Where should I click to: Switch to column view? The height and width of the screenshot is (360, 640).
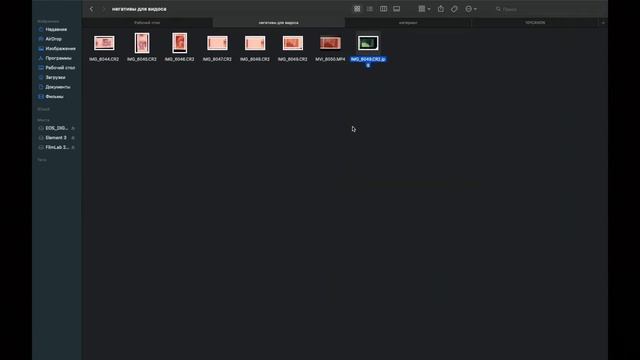(383, 9)
